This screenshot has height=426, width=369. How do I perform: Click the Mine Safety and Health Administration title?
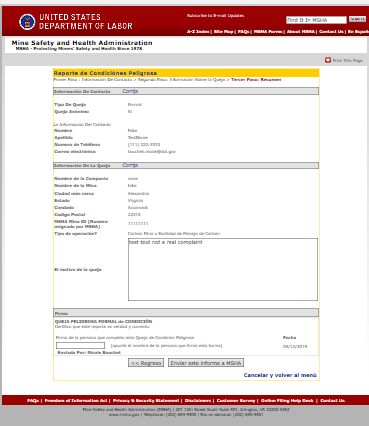coord(82,43)
